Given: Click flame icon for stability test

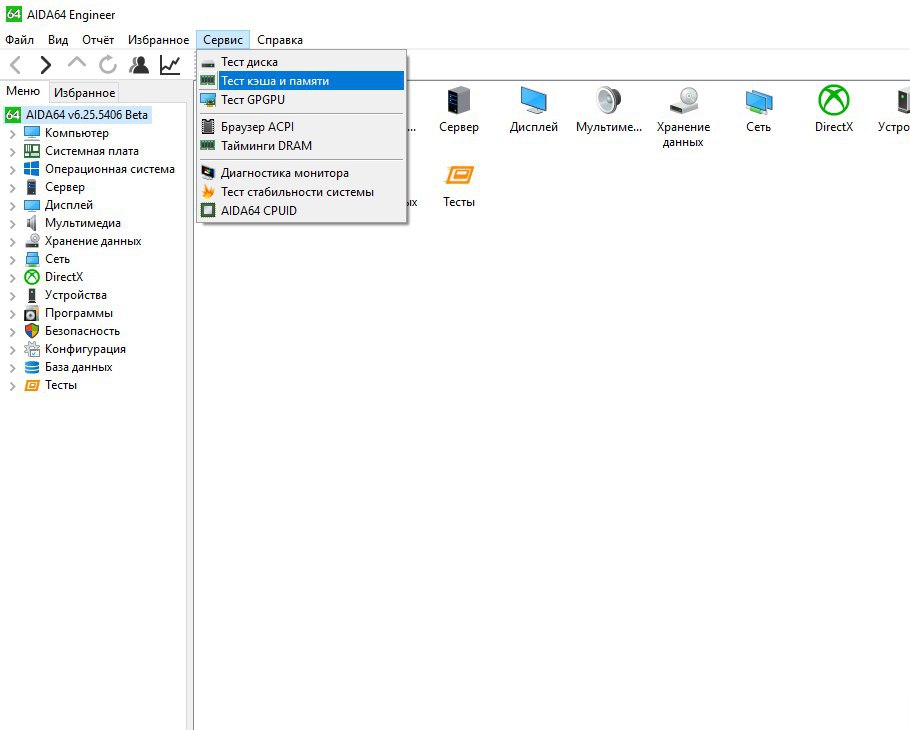Looking at the screenshot, I should (x=208, y=191).
